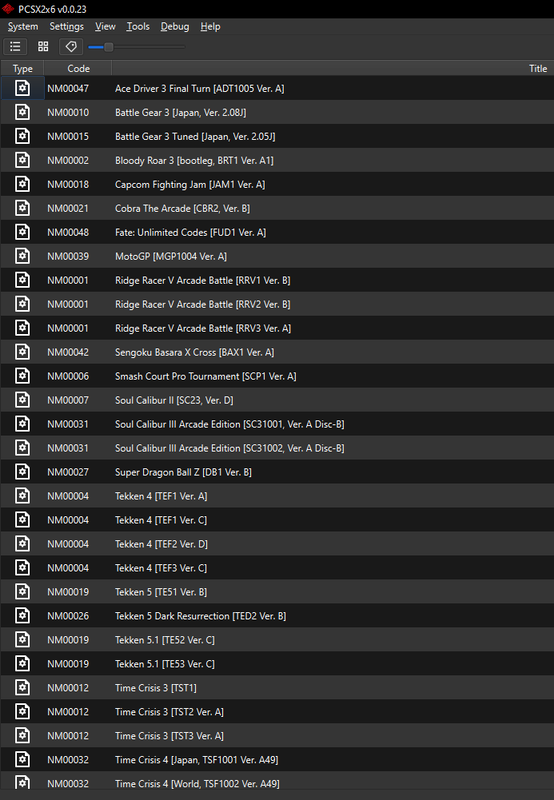This screenshot has height=800, width=554.
Task: Click type icon for Ridge Racer V RRV3
Action: click(x=22, y=328)
